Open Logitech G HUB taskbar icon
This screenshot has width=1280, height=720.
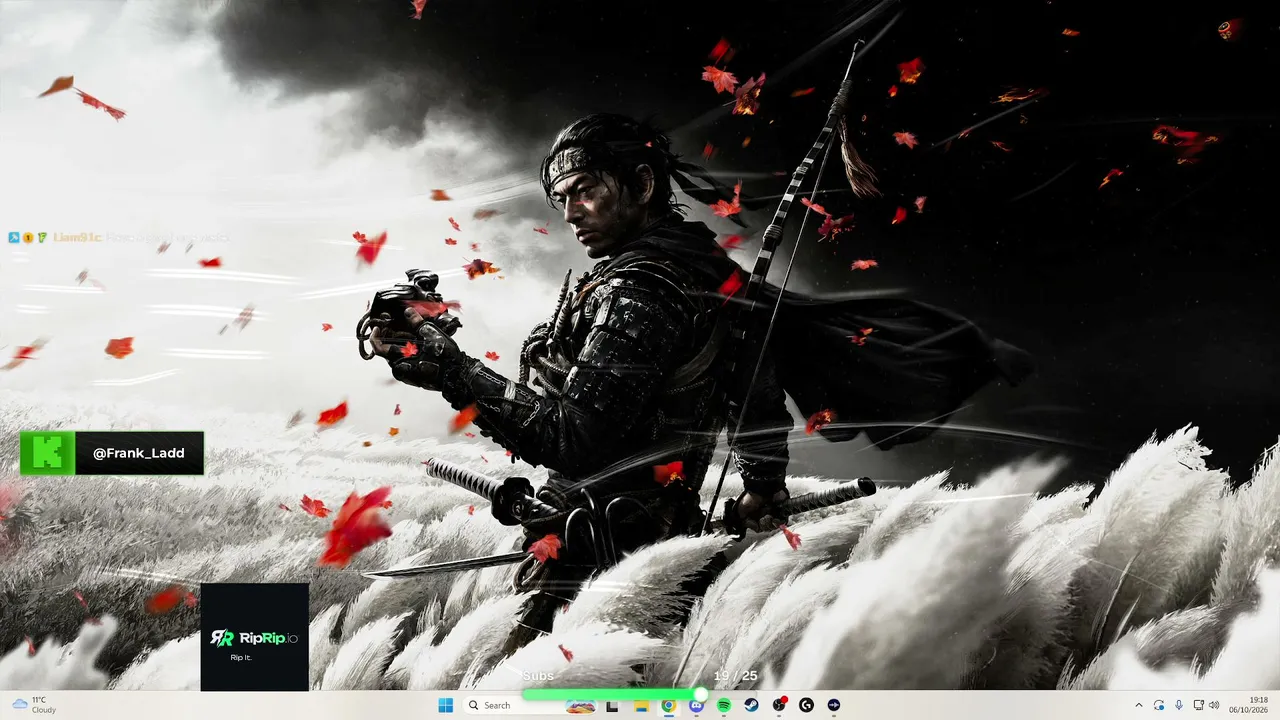pyautogui.click(x=806, y=705)
